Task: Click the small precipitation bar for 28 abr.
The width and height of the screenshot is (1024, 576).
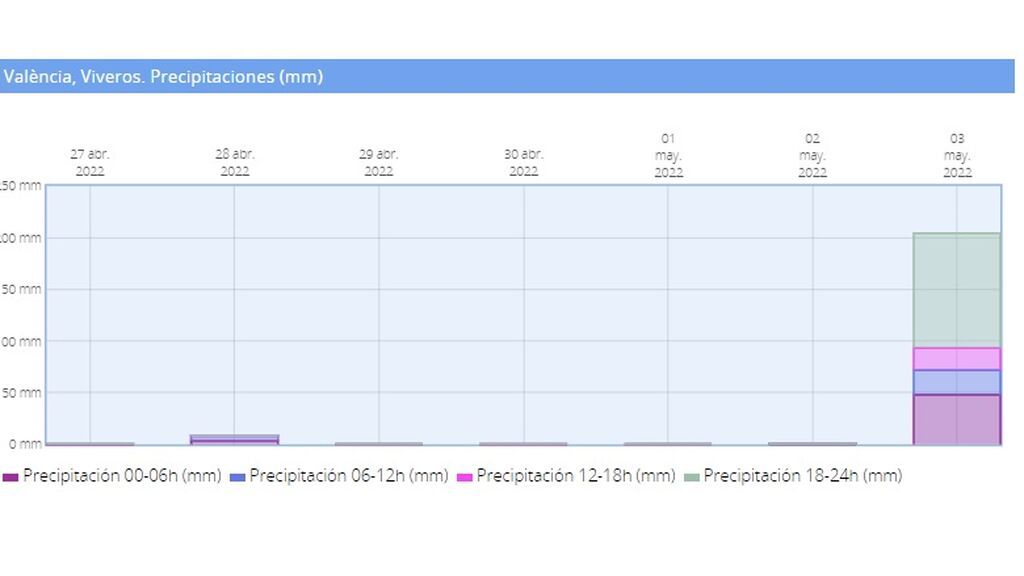Action: (x=234, y=440)
